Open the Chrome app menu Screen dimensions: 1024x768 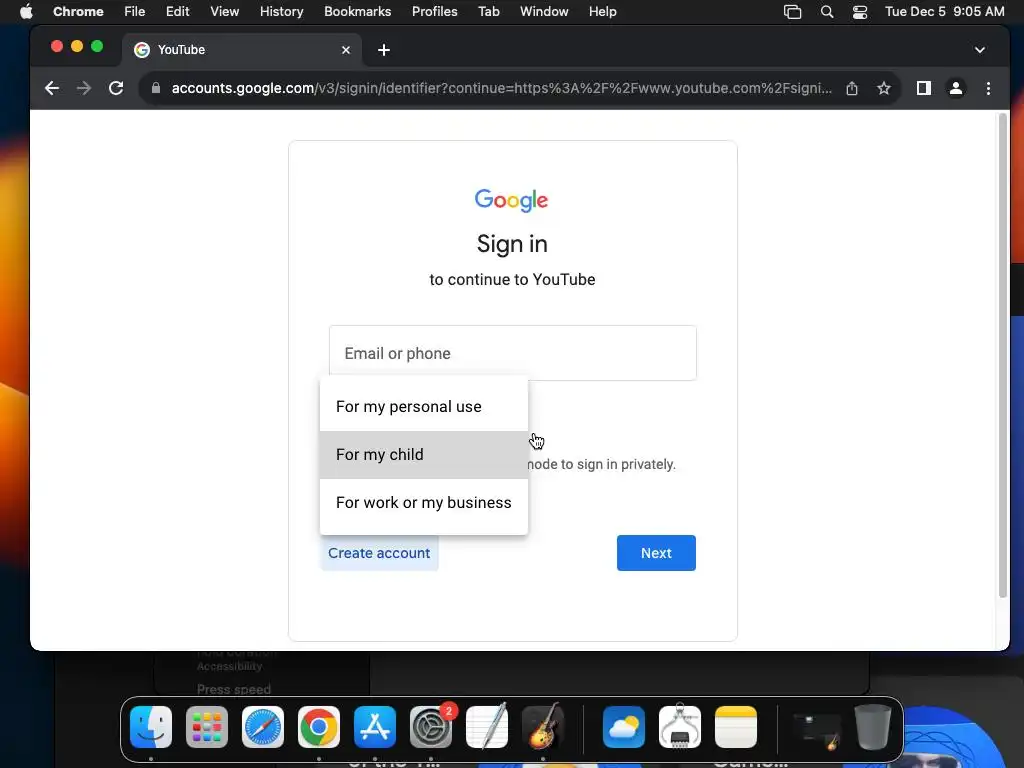[78, 11]
